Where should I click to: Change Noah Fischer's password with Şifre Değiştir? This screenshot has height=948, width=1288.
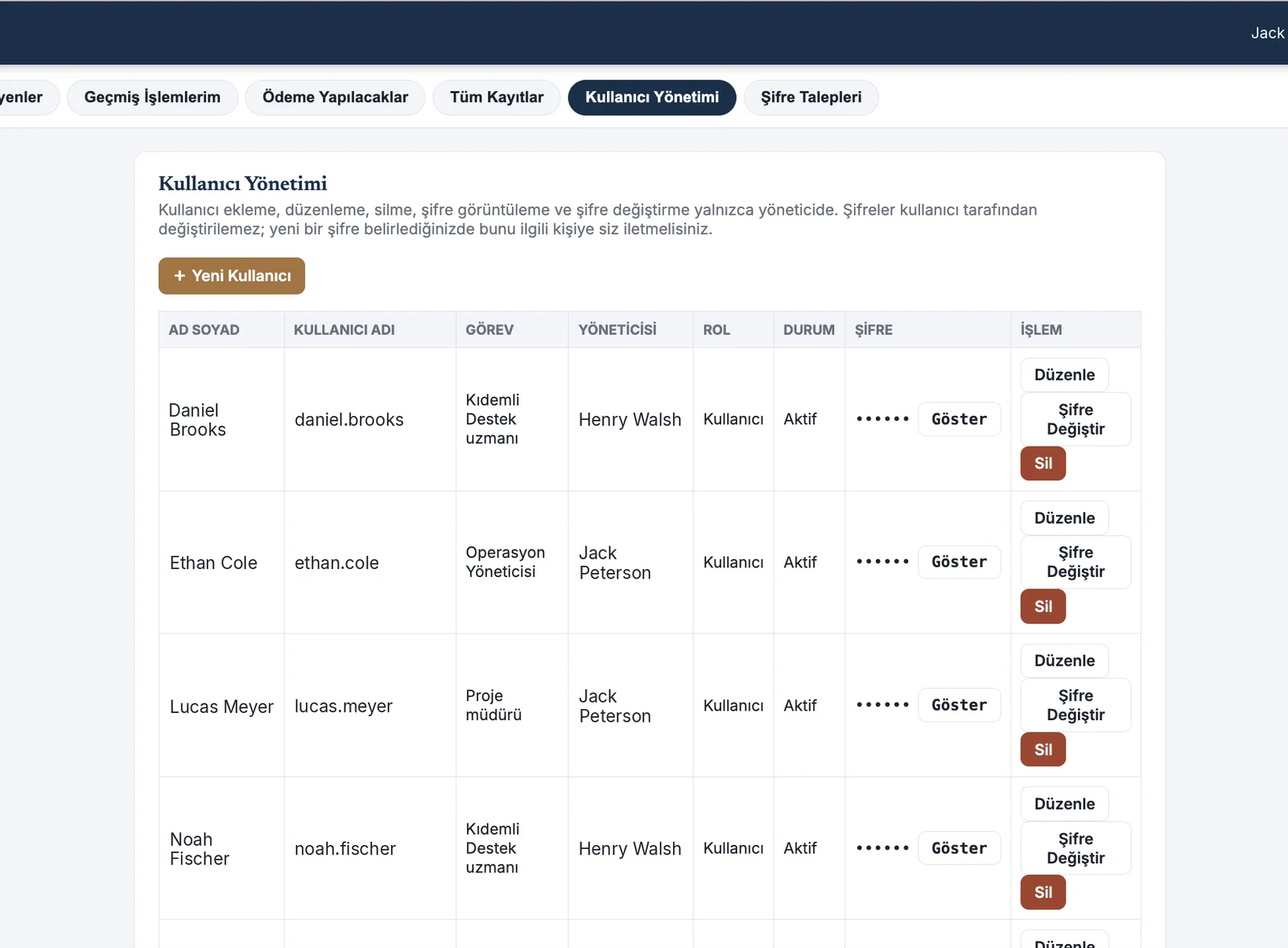1075,848
